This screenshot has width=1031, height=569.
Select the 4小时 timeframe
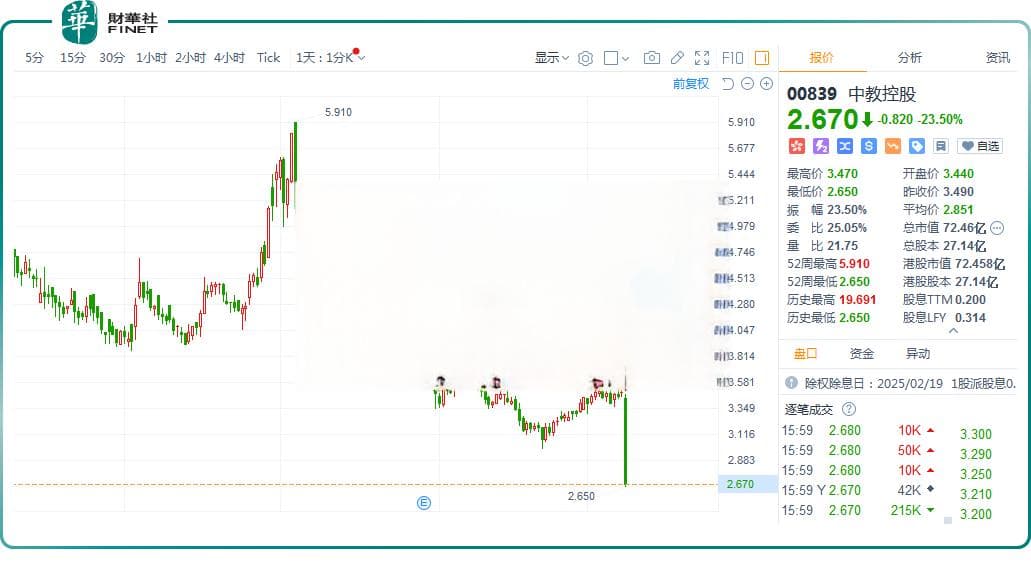coord(229,58)
